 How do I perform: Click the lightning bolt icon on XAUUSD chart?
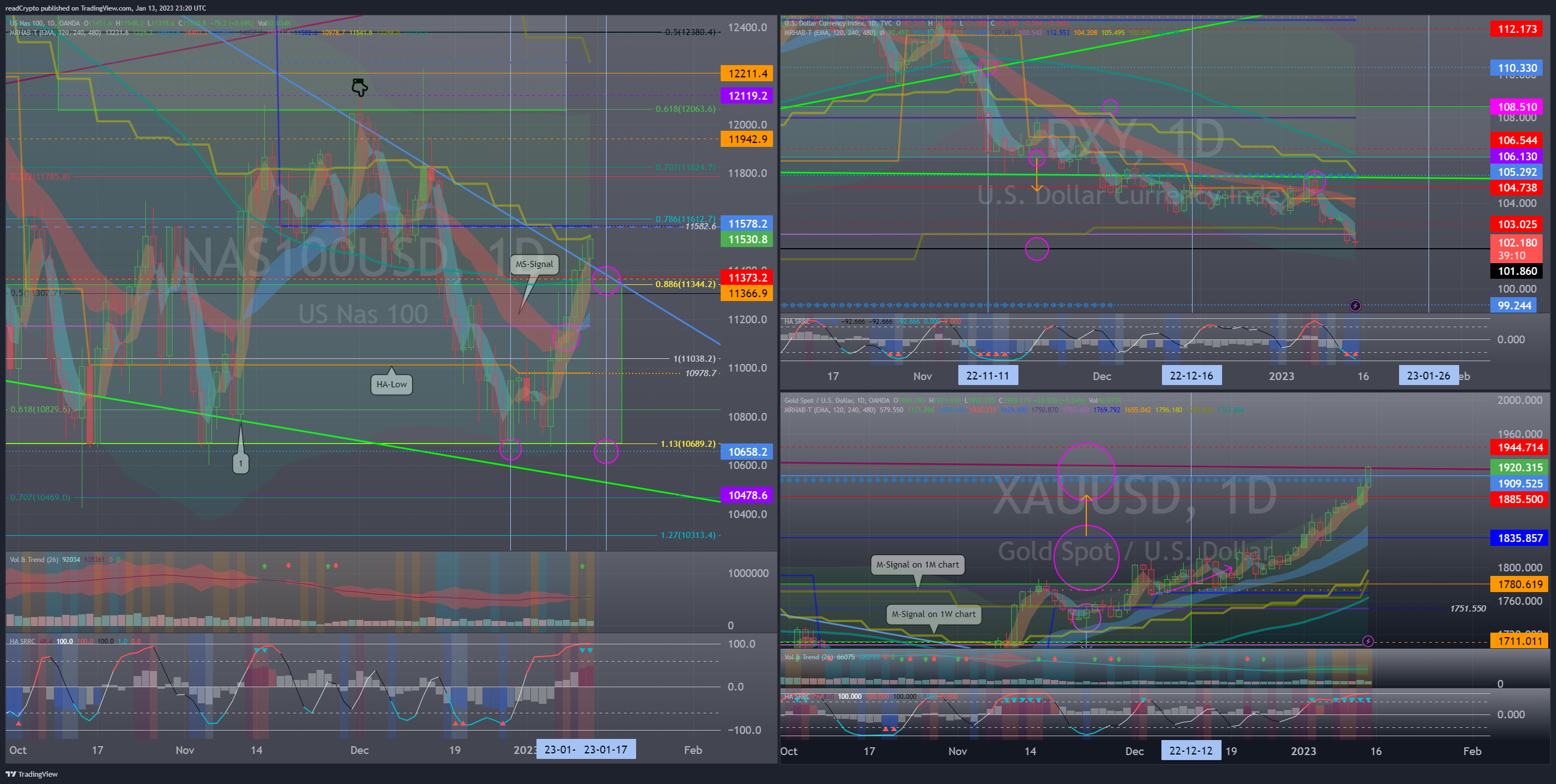click(1368, 641)
